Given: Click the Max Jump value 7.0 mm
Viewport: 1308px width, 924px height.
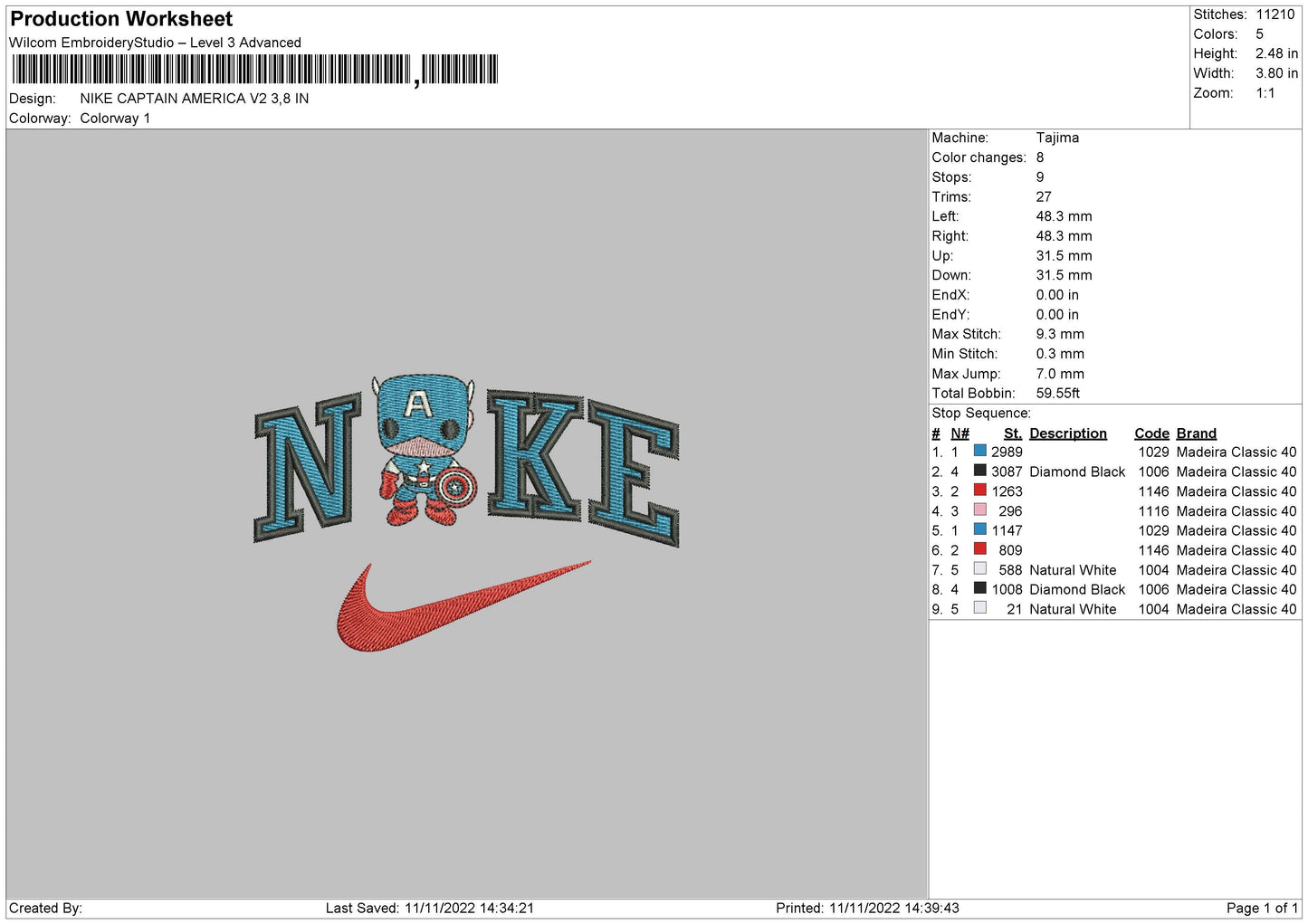Looking at the screenshot, I should pyautogui.click(x=1060, y=374).
